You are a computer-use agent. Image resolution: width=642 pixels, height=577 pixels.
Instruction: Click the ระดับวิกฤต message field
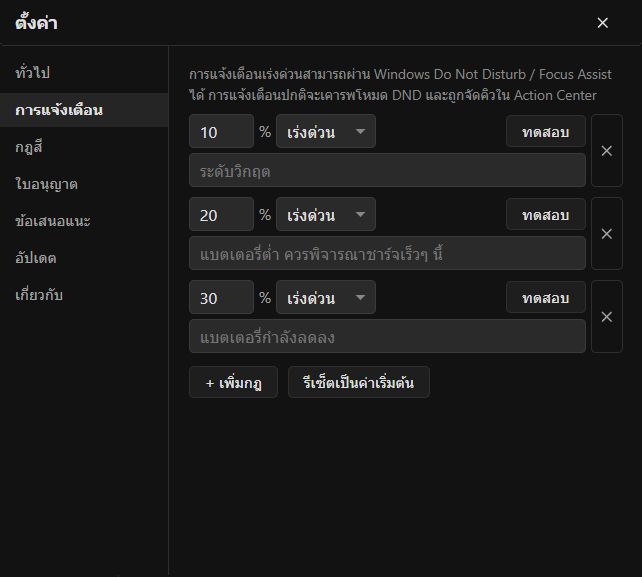tap(387, 170)
